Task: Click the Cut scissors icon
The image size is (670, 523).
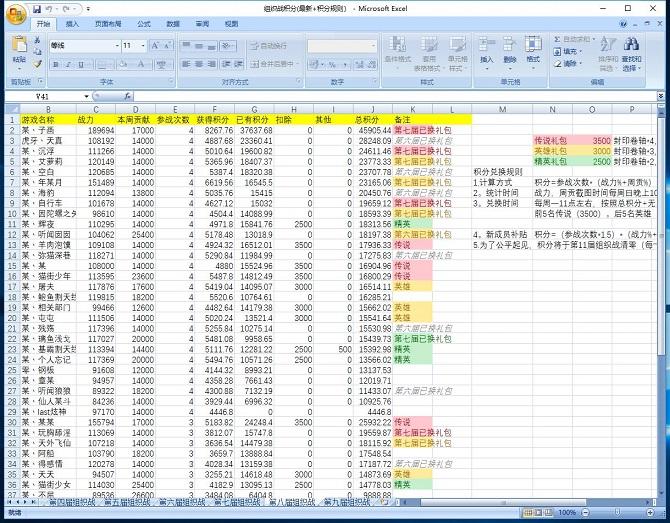Action: pos(39,42)
